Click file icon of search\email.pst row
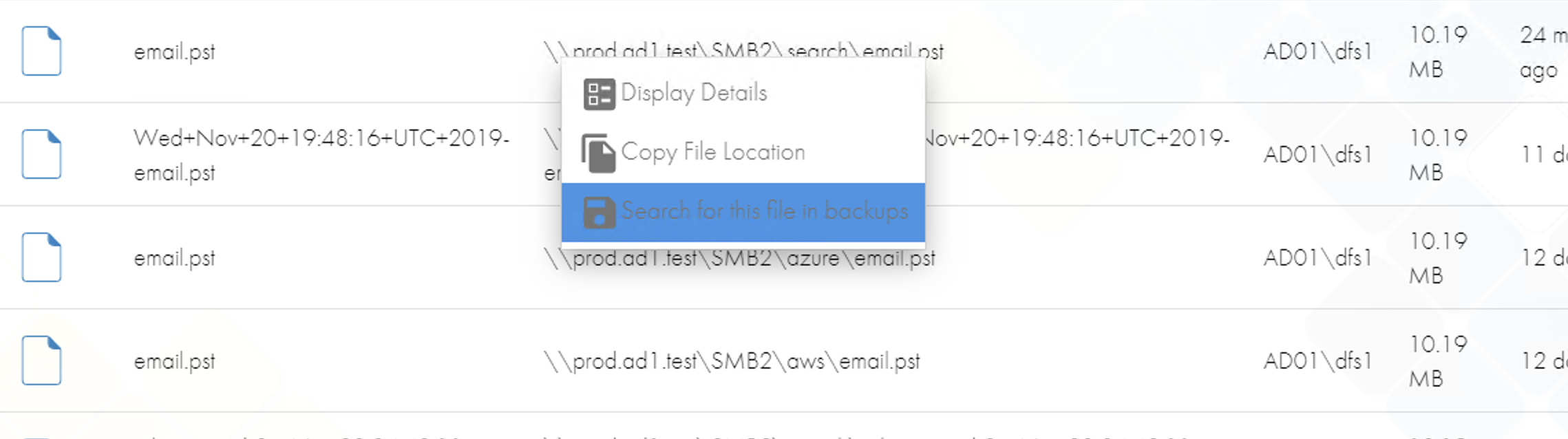This screenshot has height=439, width=1568. [x=41, y=51]
